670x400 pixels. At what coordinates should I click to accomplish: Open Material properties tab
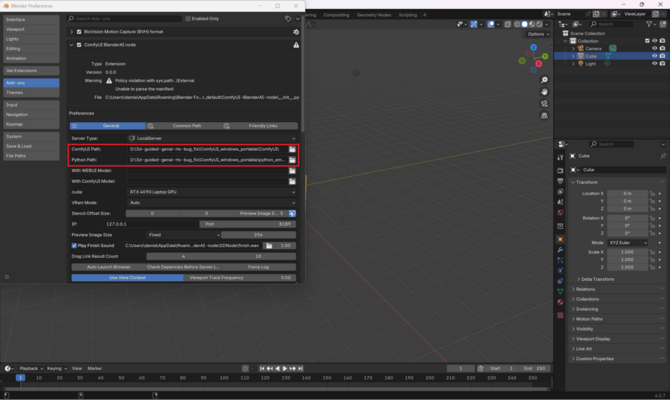coord(560,302)
